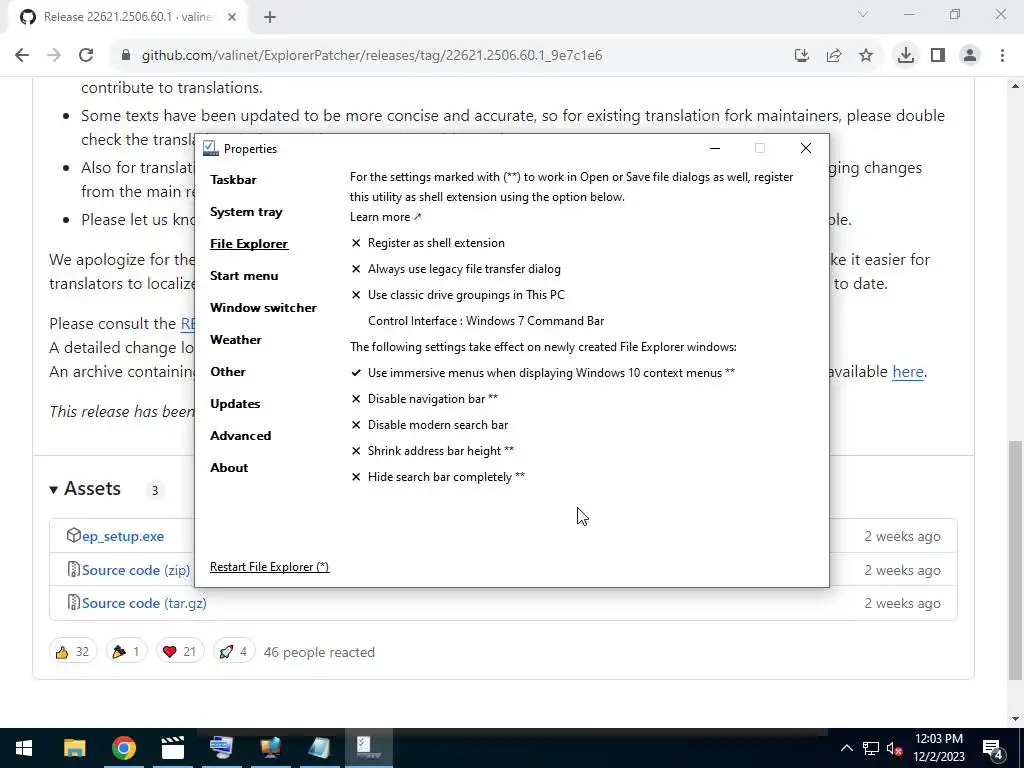Share this page via the share icon

click(834, 56)
